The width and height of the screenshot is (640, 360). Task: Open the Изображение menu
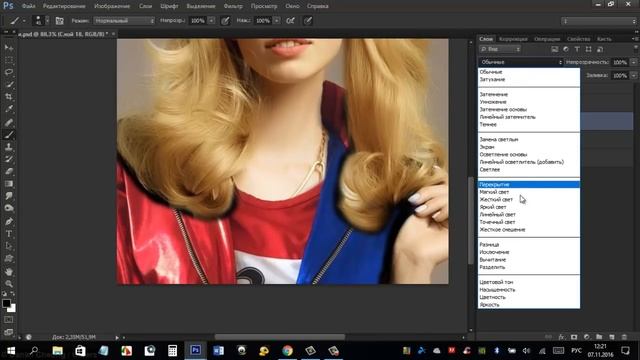pos(112,6)
